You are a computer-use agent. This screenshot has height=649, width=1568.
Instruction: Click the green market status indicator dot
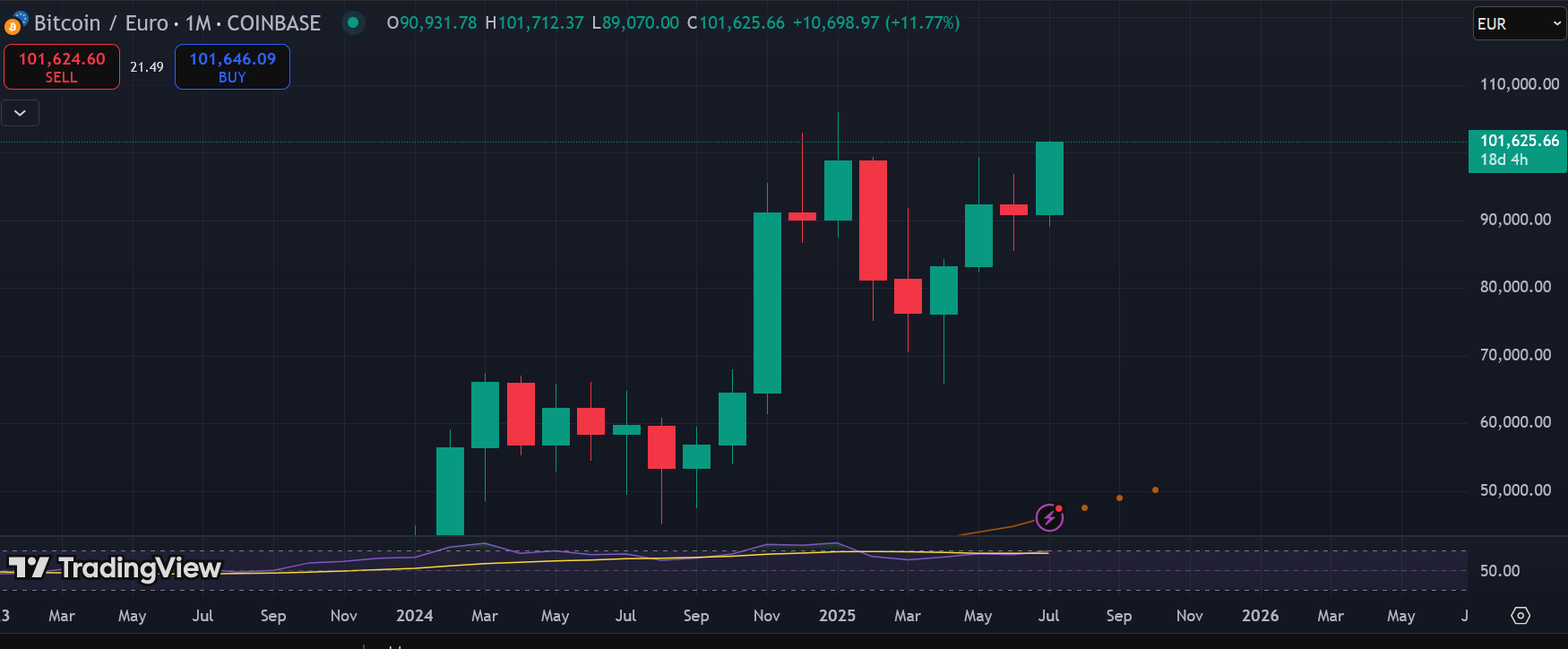point(354,23)
